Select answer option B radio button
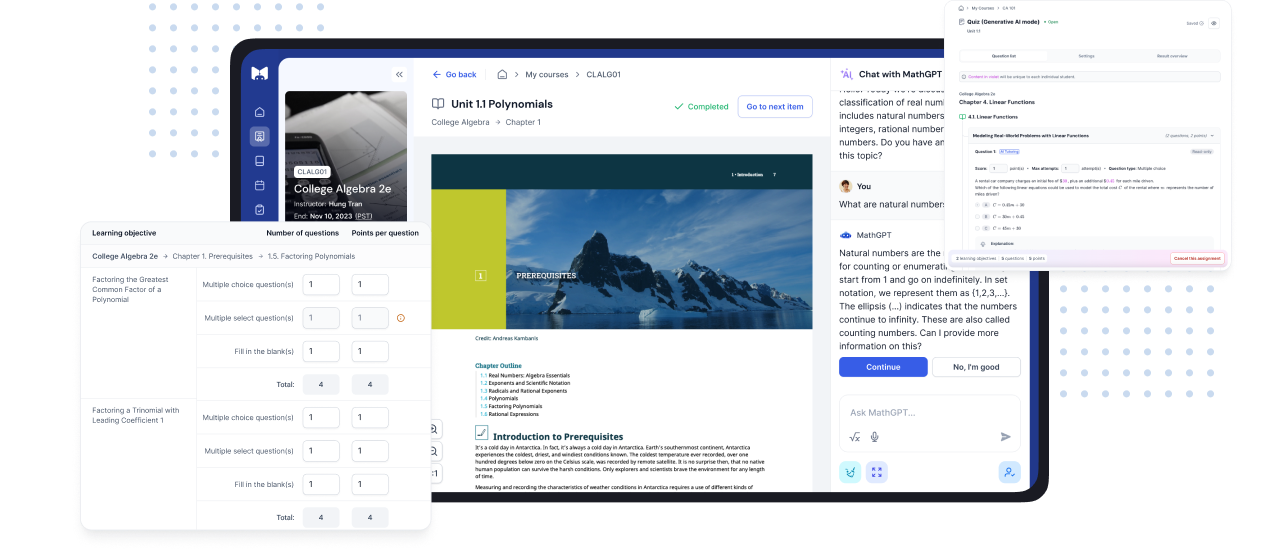This screenshot has height=551, width=1280. [x=976, y=216]
